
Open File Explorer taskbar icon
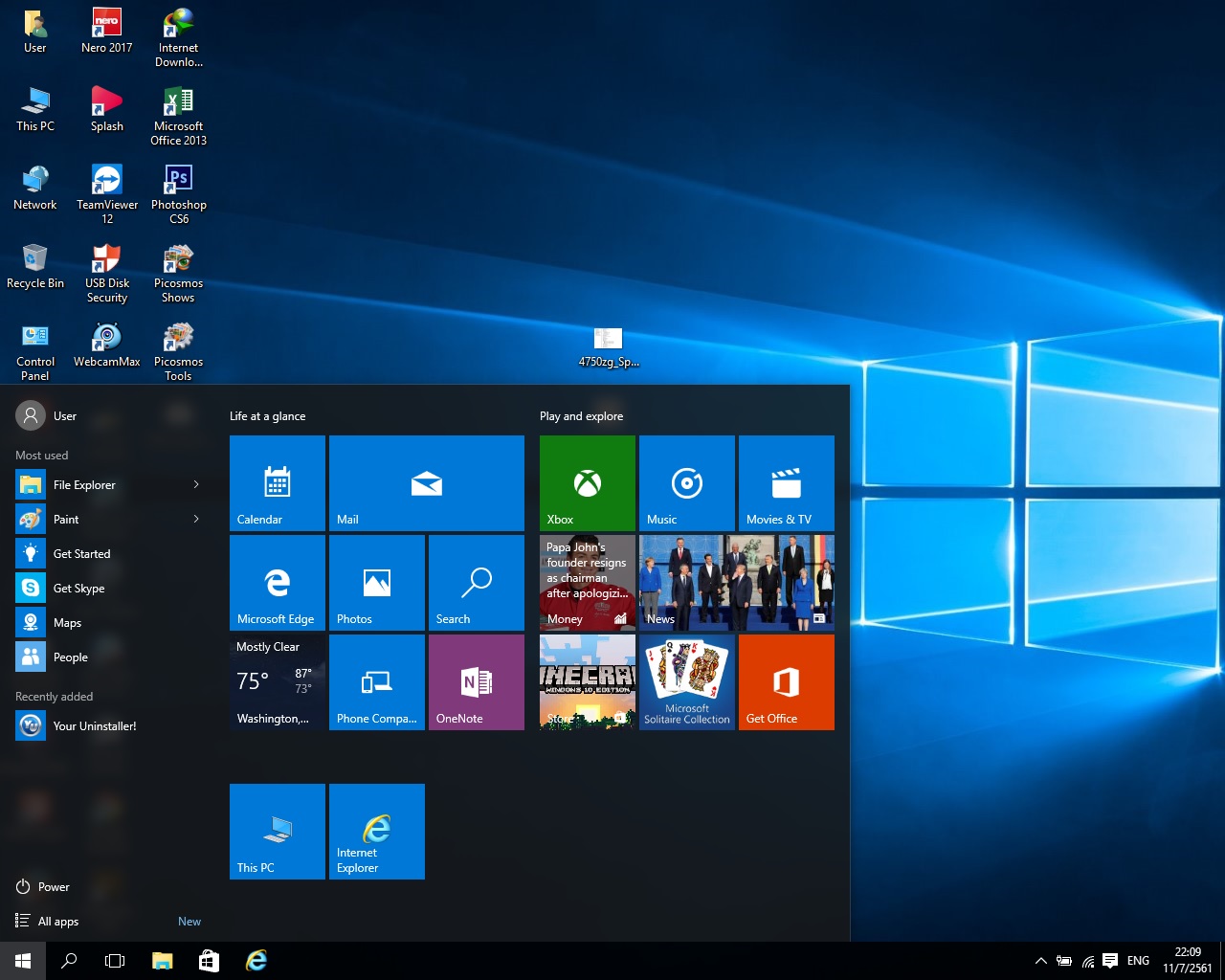[x=163, y=961]
